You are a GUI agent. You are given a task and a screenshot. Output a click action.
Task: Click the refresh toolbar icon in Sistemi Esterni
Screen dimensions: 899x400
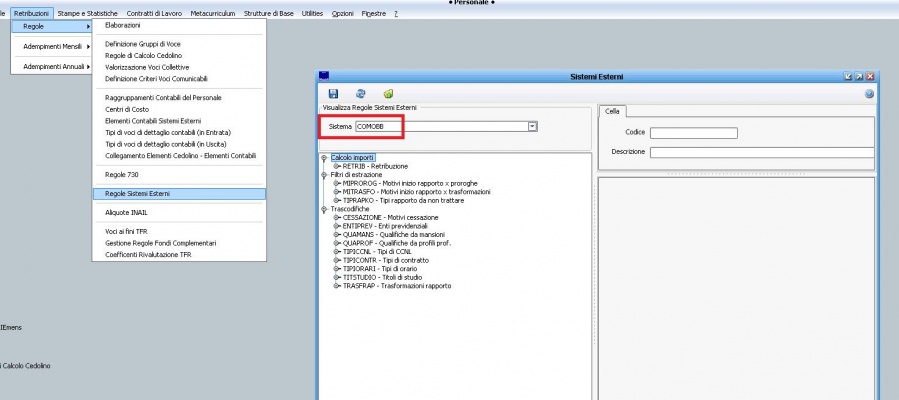pos(361,94)
